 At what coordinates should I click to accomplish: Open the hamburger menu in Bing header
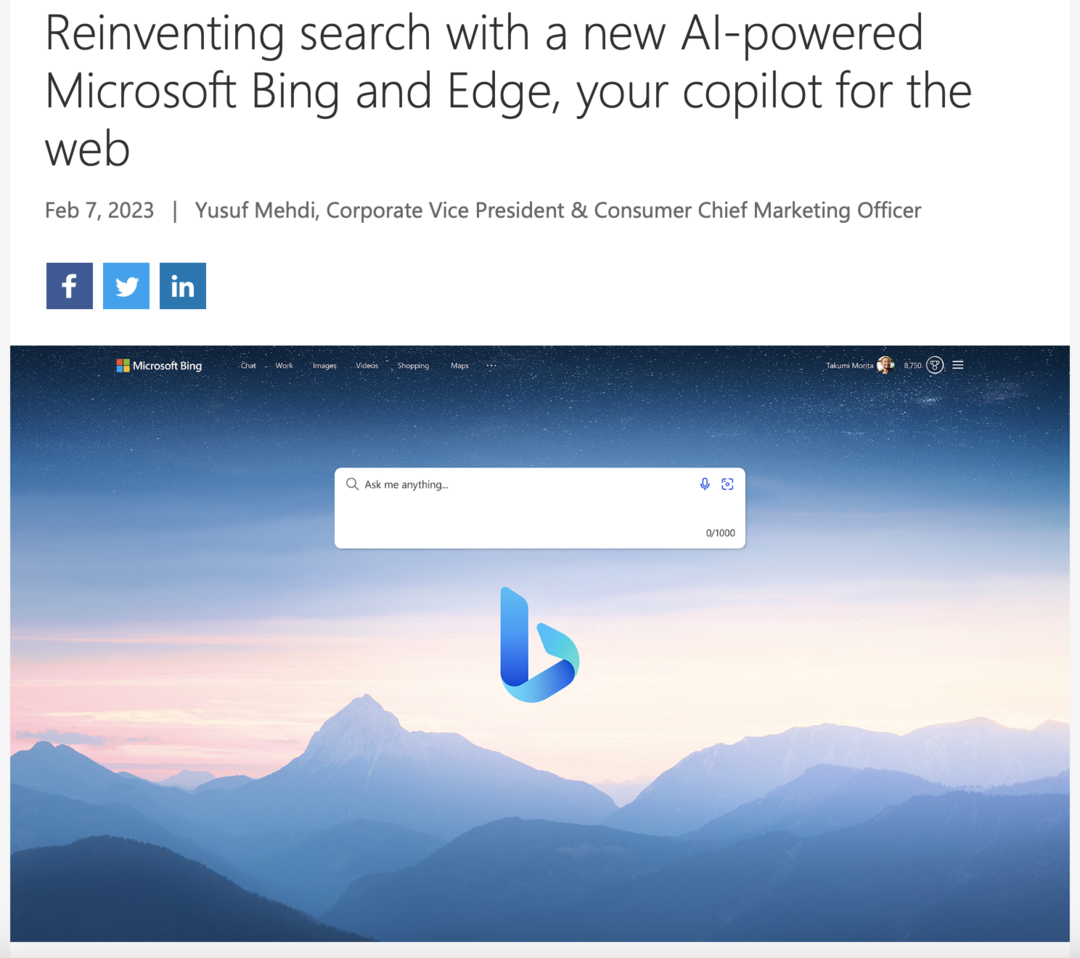pyautogui.click(x=958, y=365)
